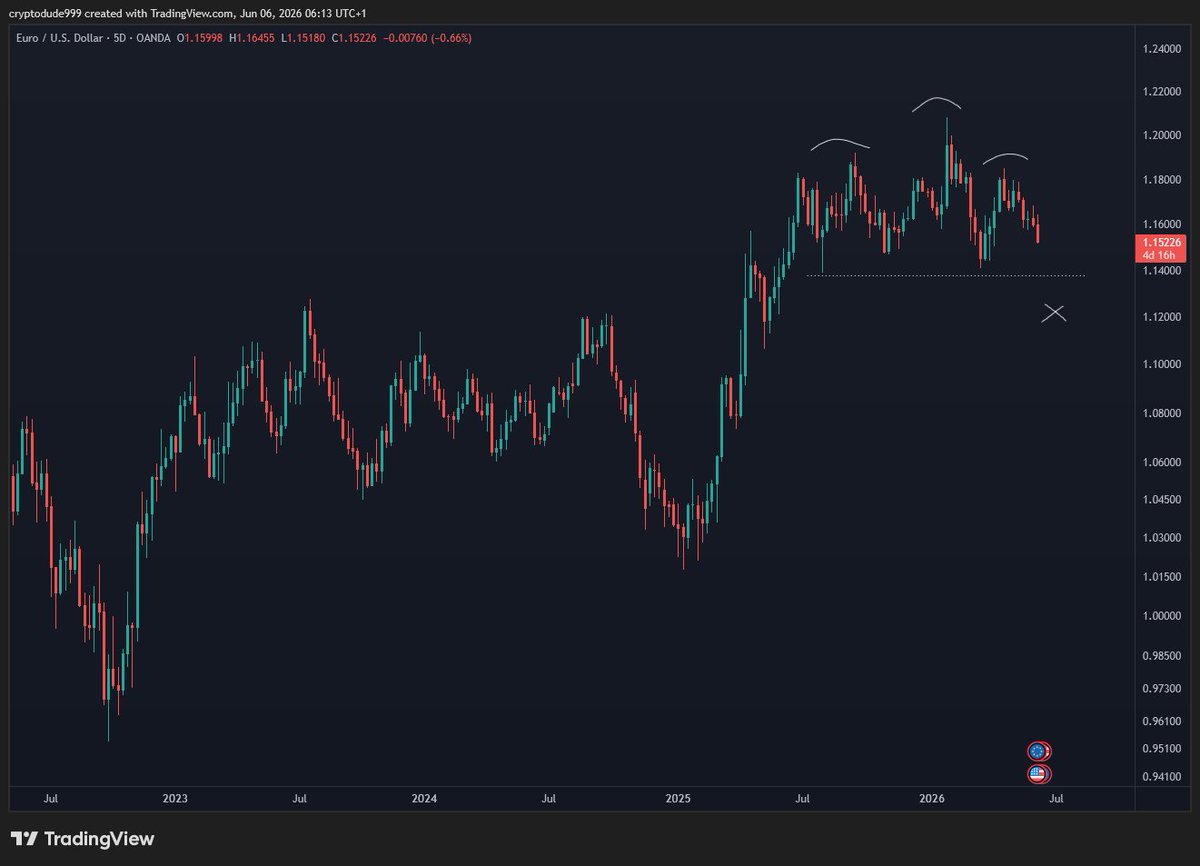This screenshot has height=866, width=1200.
Task: Select the X mark drawing below support
Action: [x=1054, y=313]
